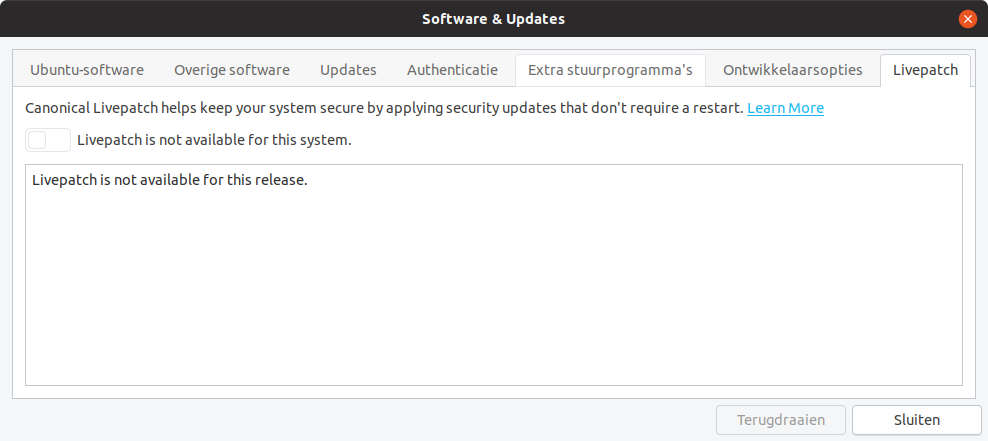Show the Ontwikkelaarsopties tab
This screenshot has height=441, width=988.
[793, 70]
